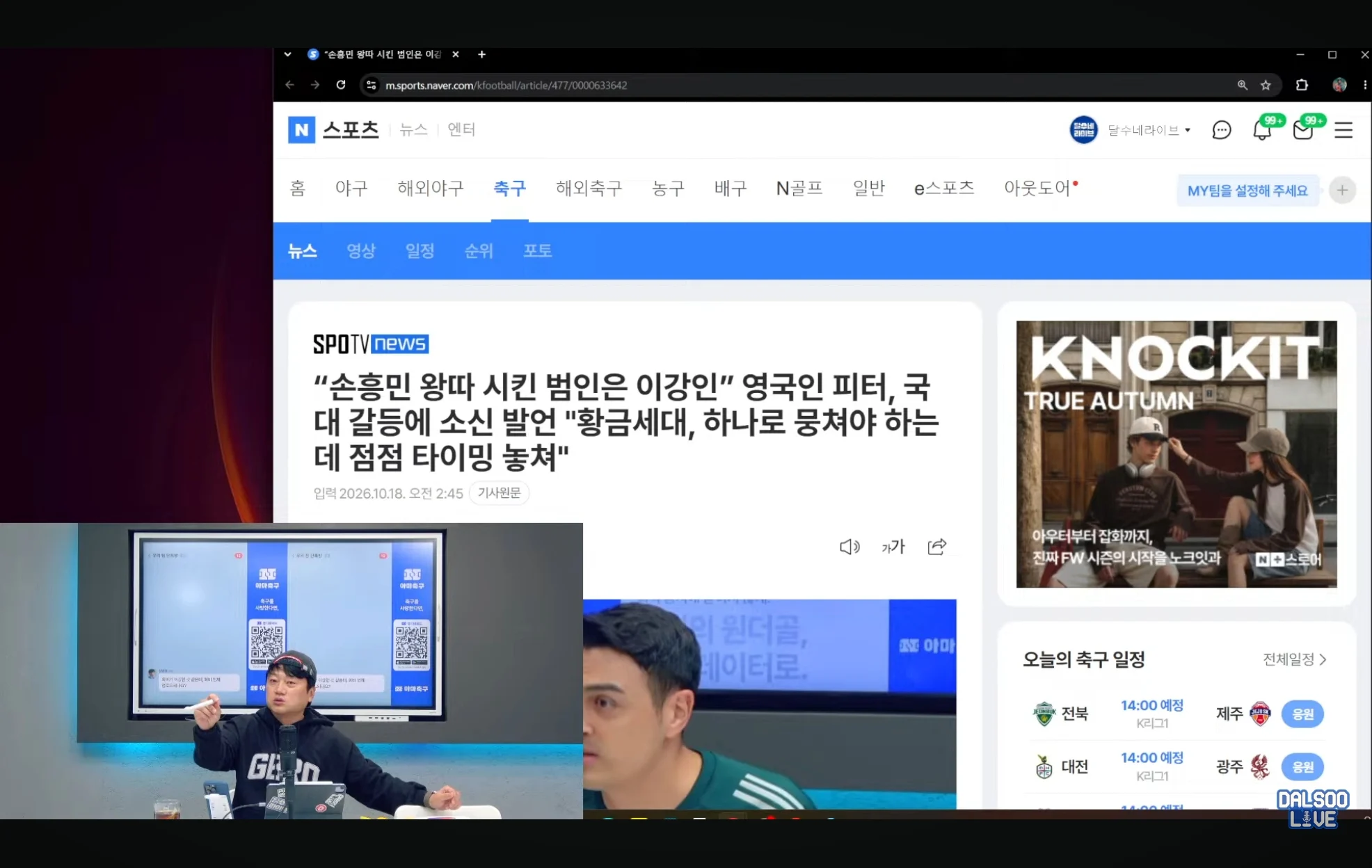The height and width of the screenshot is (868, 1372).
Task: Click the browser back arrow
Action: 290,85
